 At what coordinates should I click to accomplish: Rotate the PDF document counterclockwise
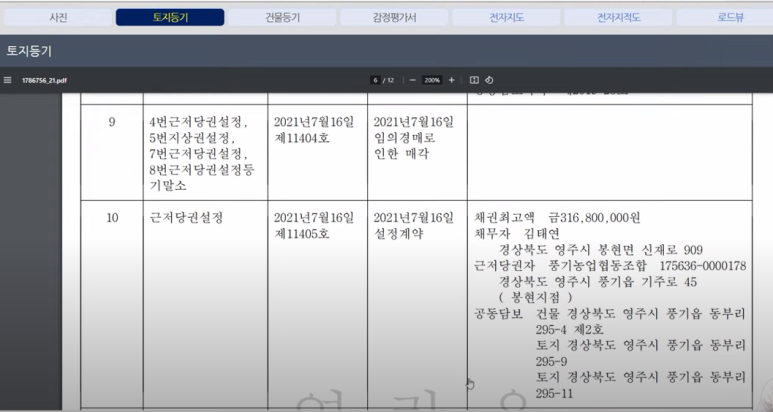click(x=489, y=80)
